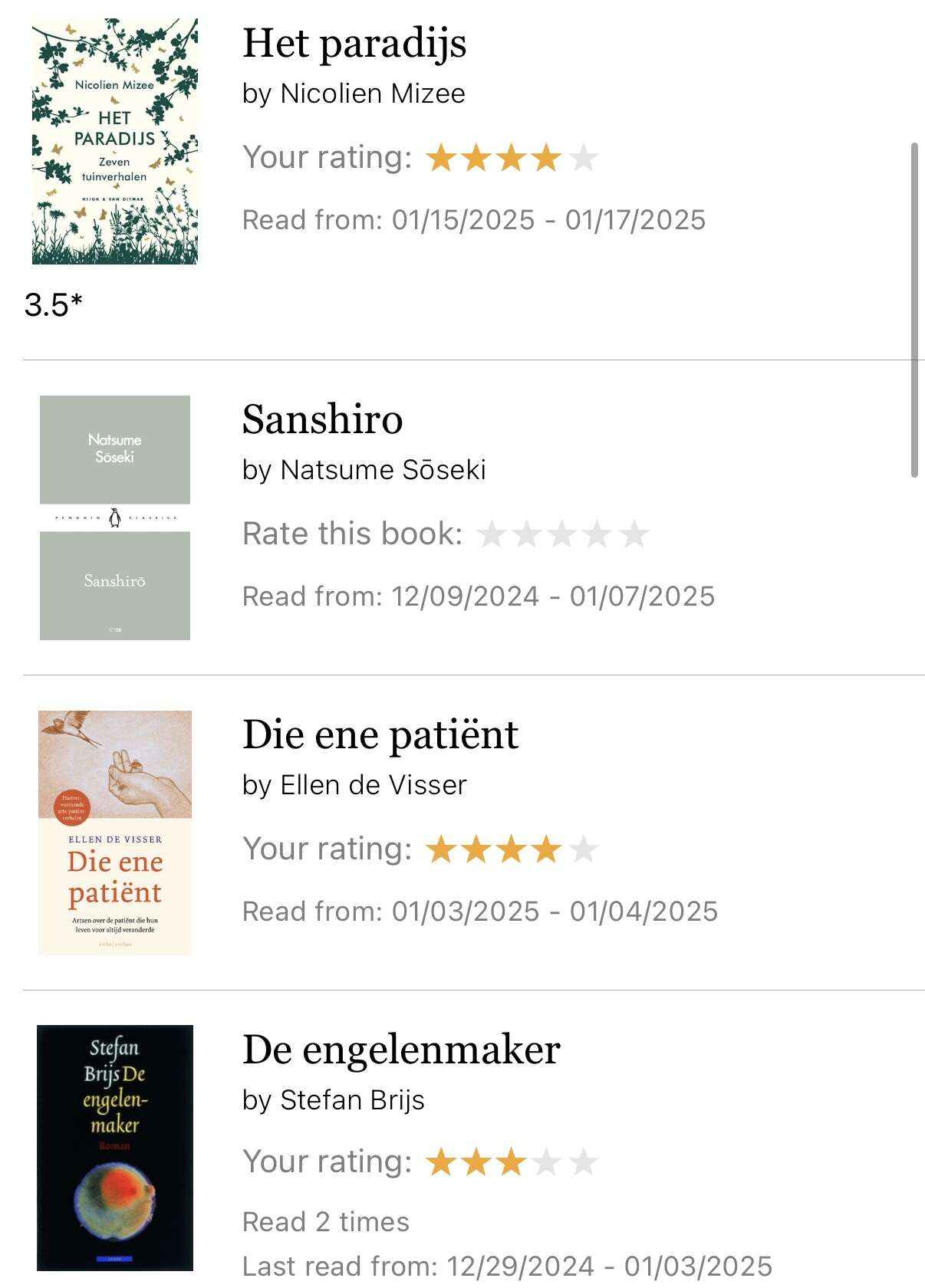Tap the Het paradijs cover thumbnail
Image resolution: width=925 pixels, height=1288 pixels.
(115, 142)
